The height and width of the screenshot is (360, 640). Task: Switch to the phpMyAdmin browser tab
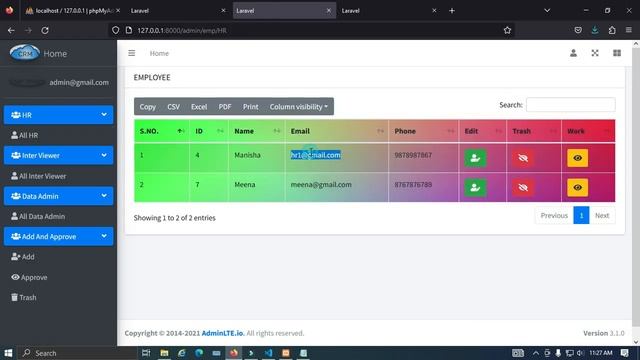pos(73,11)
